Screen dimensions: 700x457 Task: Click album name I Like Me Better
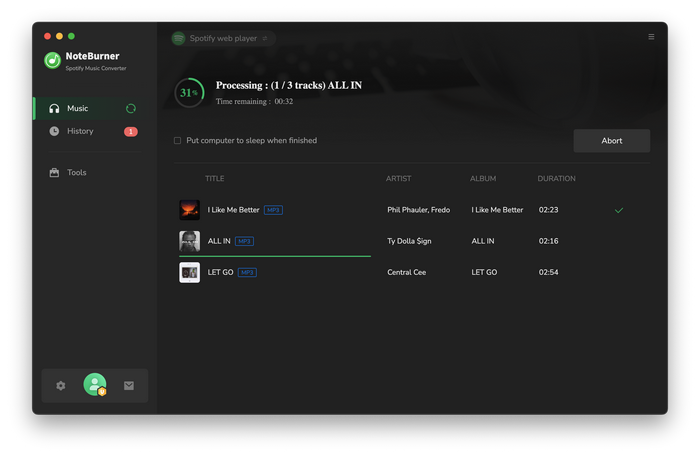click(497, 210)
